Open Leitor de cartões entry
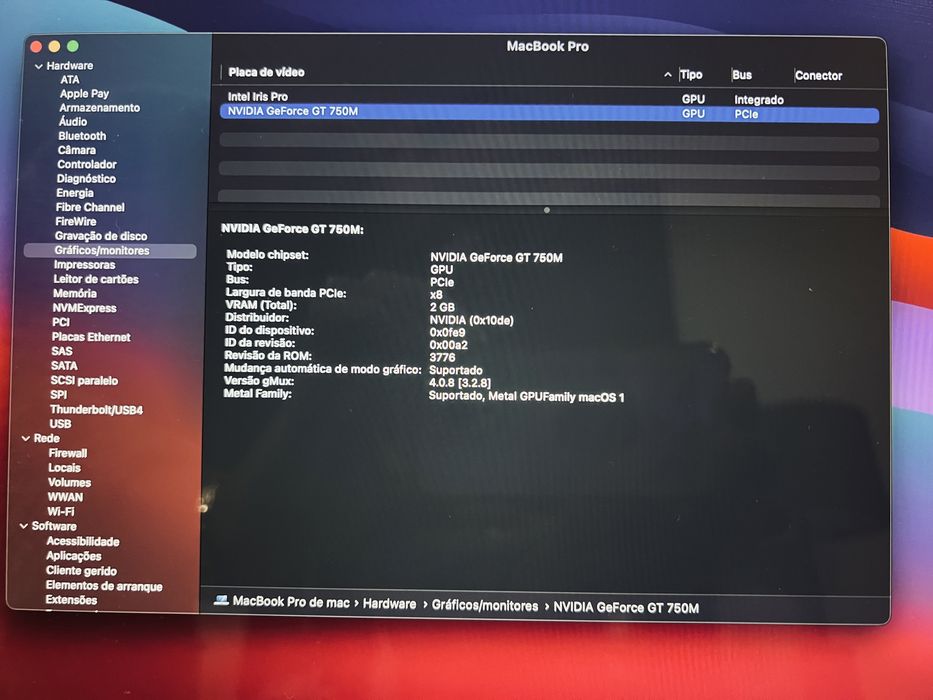Screen dimensions: 933x700 [95, 280]
